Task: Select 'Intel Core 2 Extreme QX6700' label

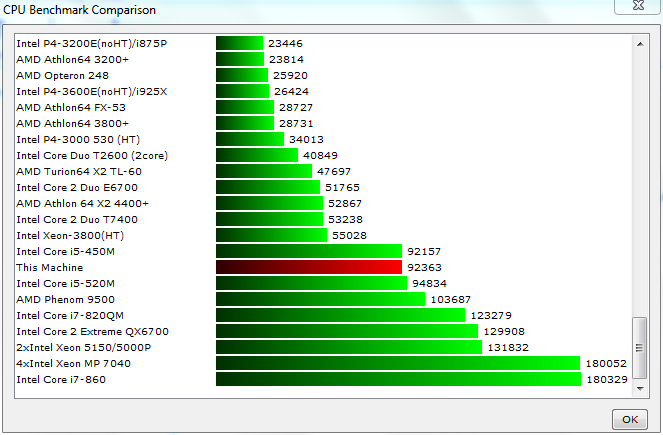Action: click(x=93, y=331)
